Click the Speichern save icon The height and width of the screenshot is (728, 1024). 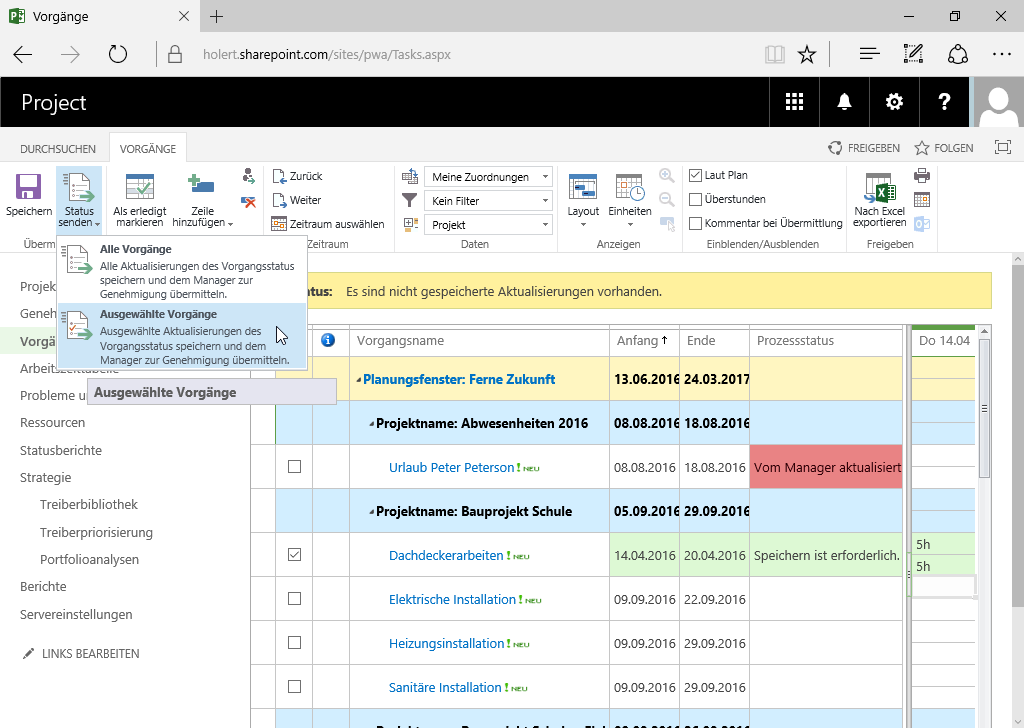click(x=28, y=187)
